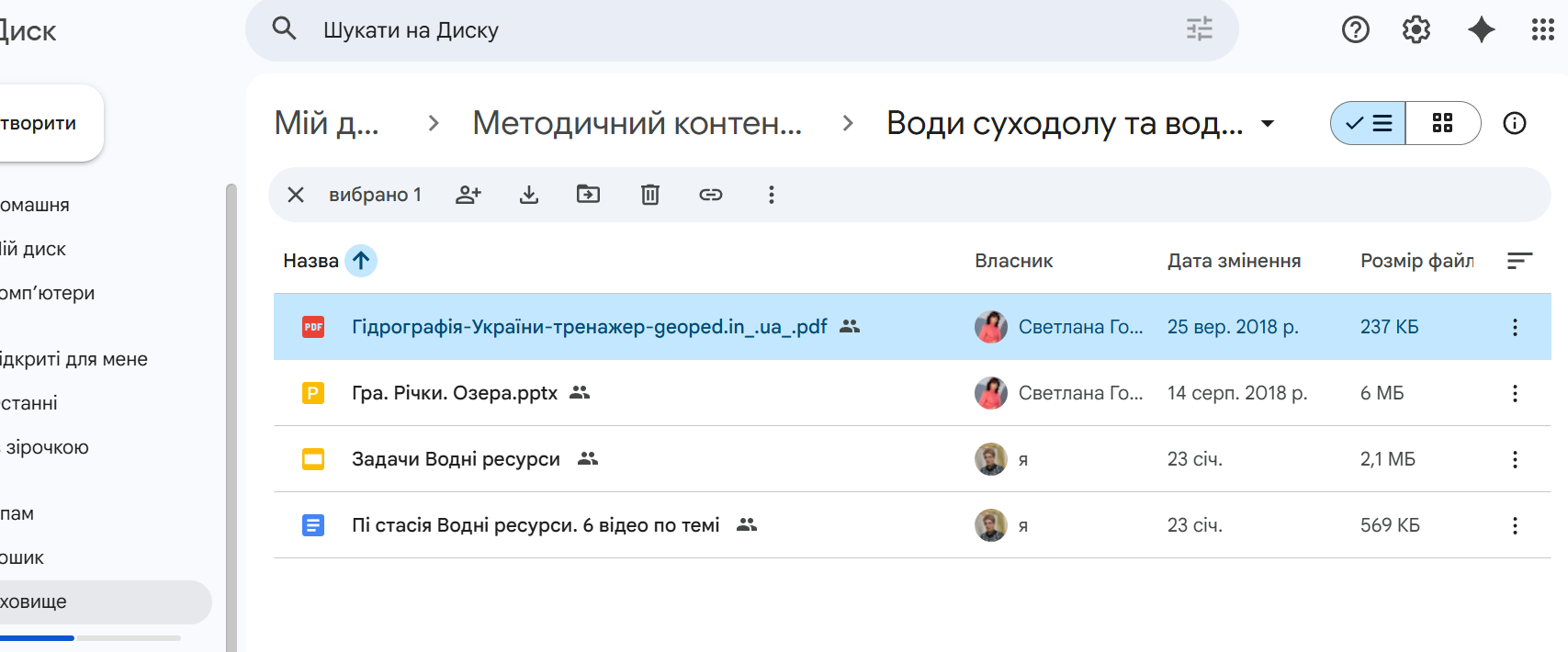
Task: Open the Google apps grid
Action: (x=1542, y=30)
